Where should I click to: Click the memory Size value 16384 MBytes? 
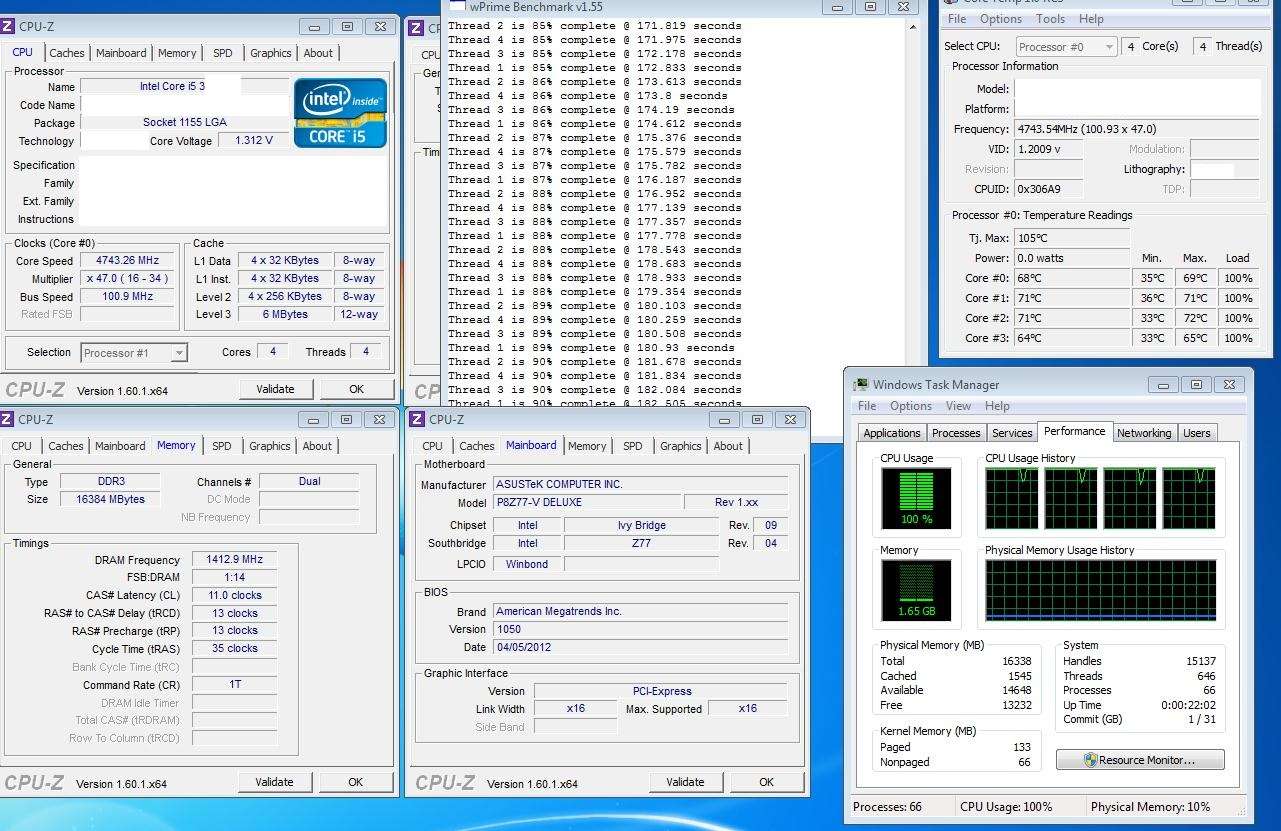[110, 499]
